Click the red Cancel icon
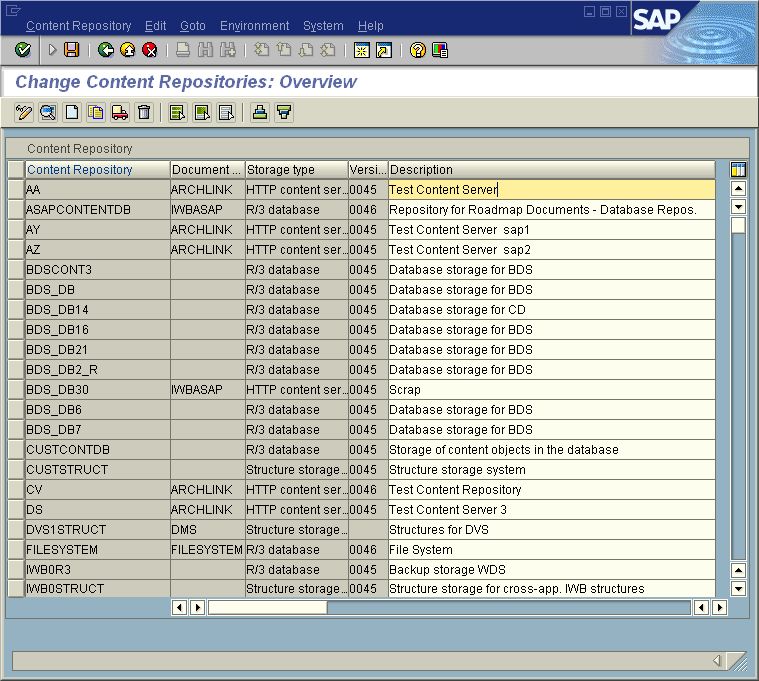759x681 pixels. point(150,50)
